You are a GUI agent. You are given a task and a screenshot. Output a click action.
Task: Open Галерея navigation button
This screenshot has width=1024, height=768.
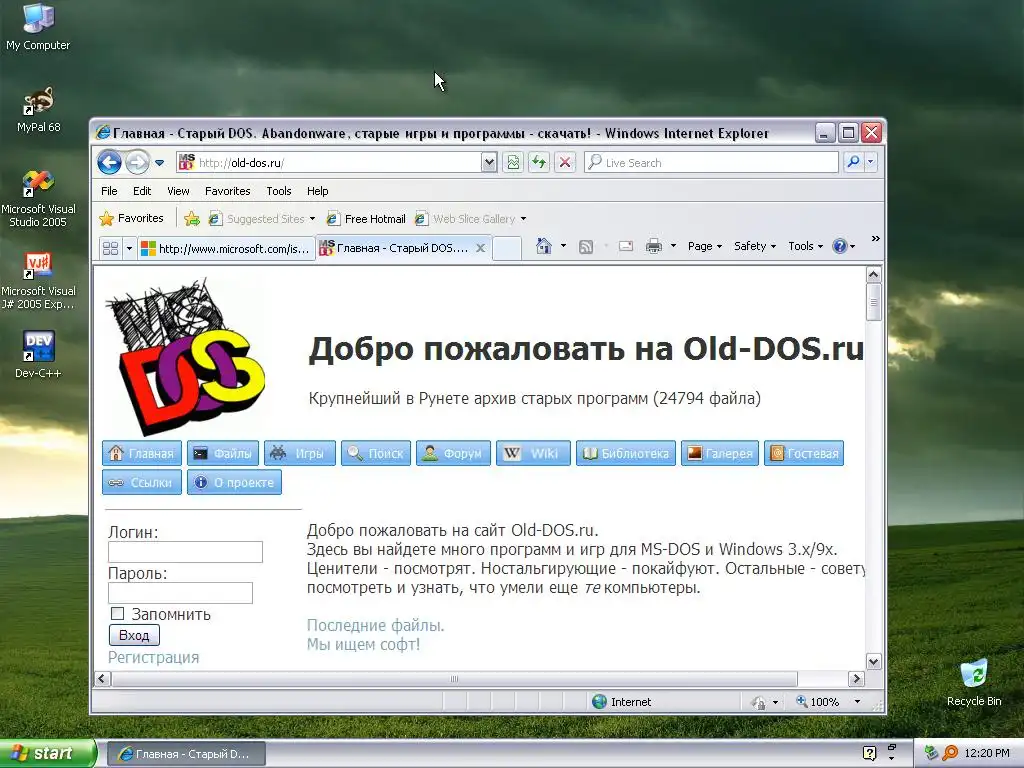click(x=720, y=453)
